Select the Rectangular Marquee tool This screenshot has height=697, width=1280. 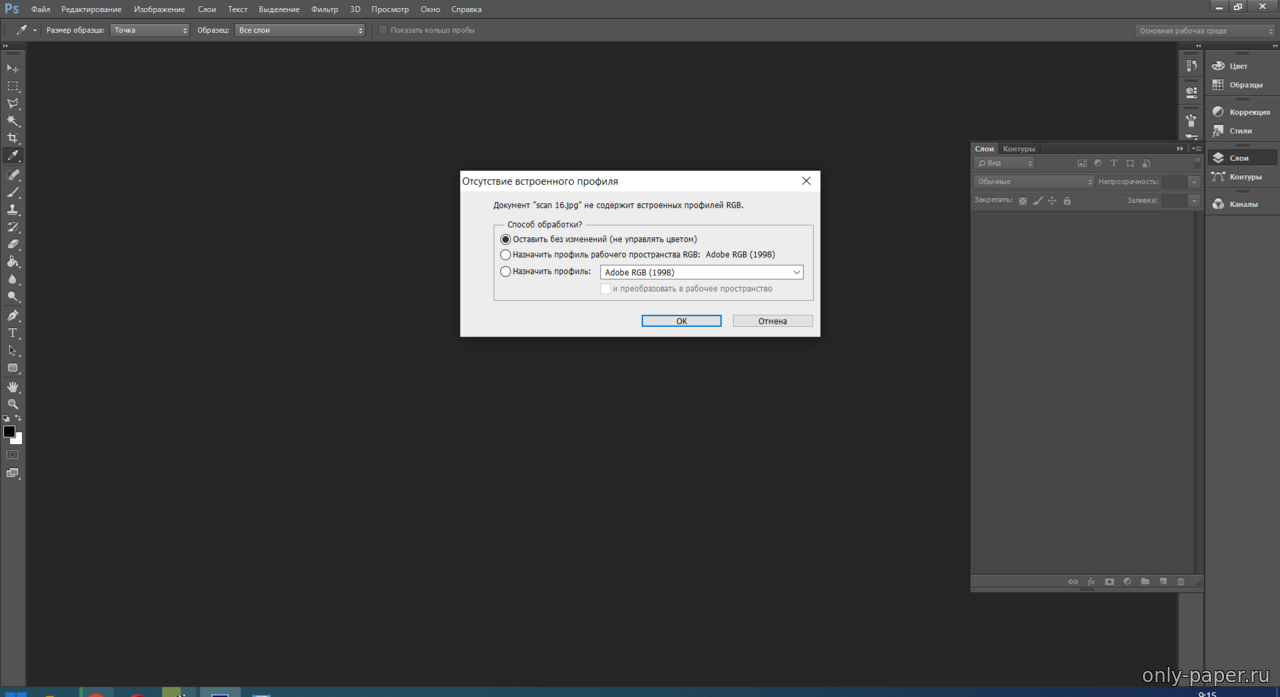13,86
